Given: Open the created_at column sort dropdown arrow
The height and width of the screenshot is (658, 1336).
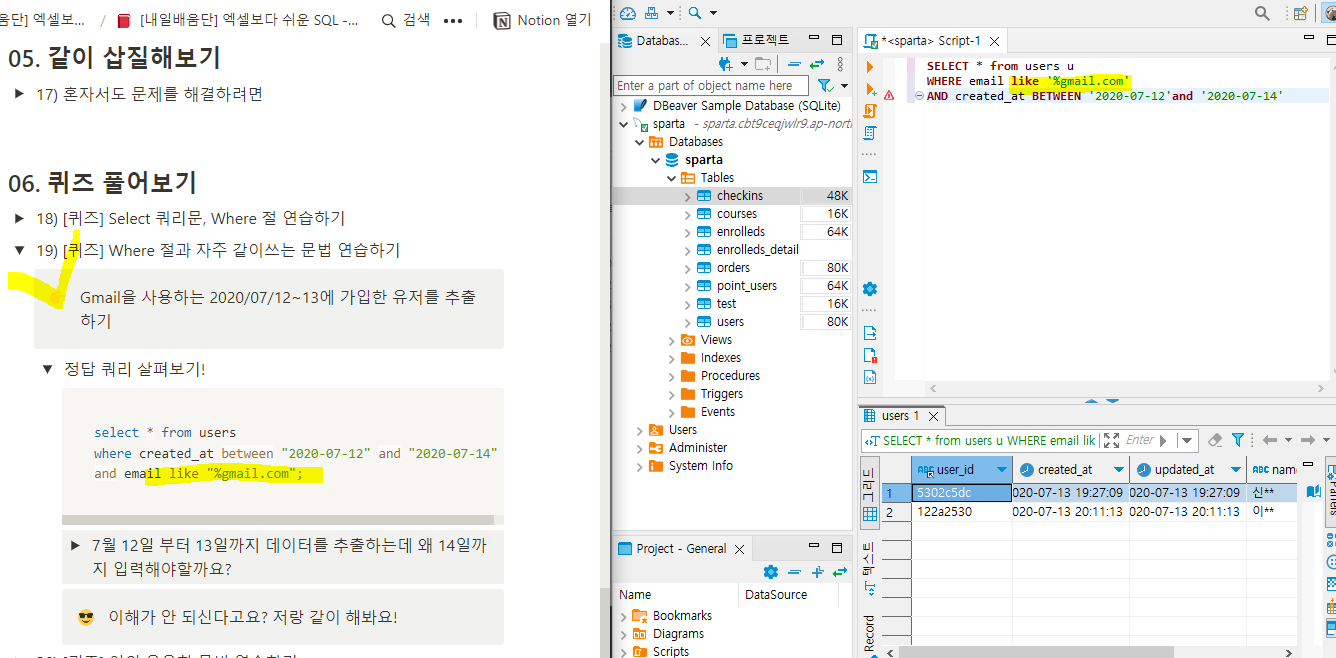Looking at the screenshot, I should (x=1117, y=469).
